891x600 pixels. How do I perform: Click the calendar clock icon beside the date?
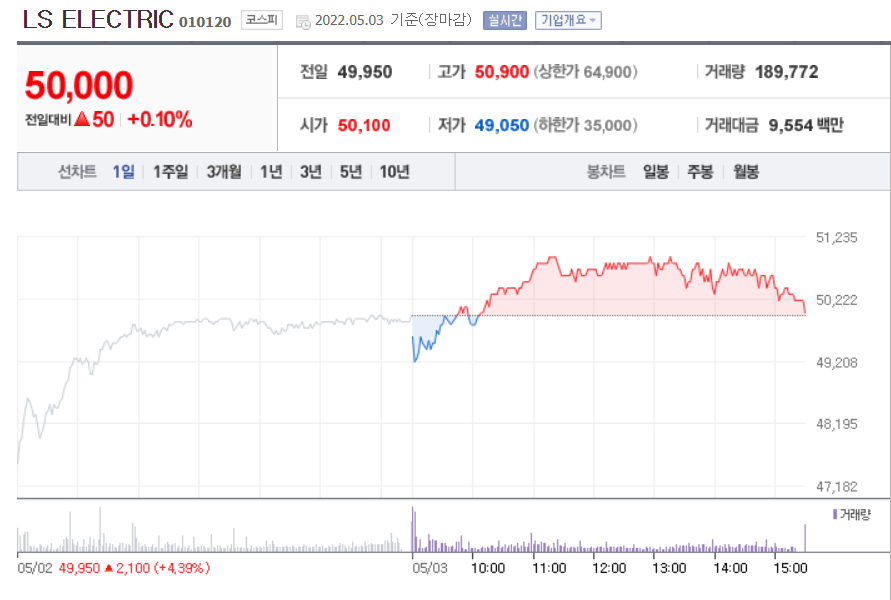(303, 22)
